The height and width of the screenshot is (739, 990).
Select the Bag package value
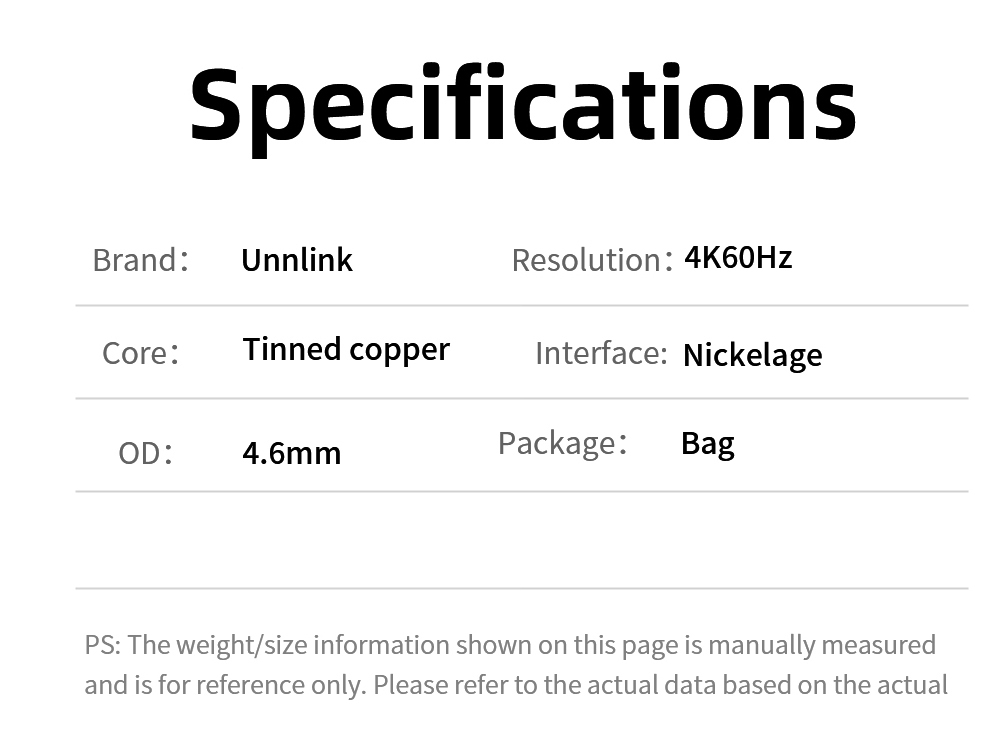click(x=707, y=443)
